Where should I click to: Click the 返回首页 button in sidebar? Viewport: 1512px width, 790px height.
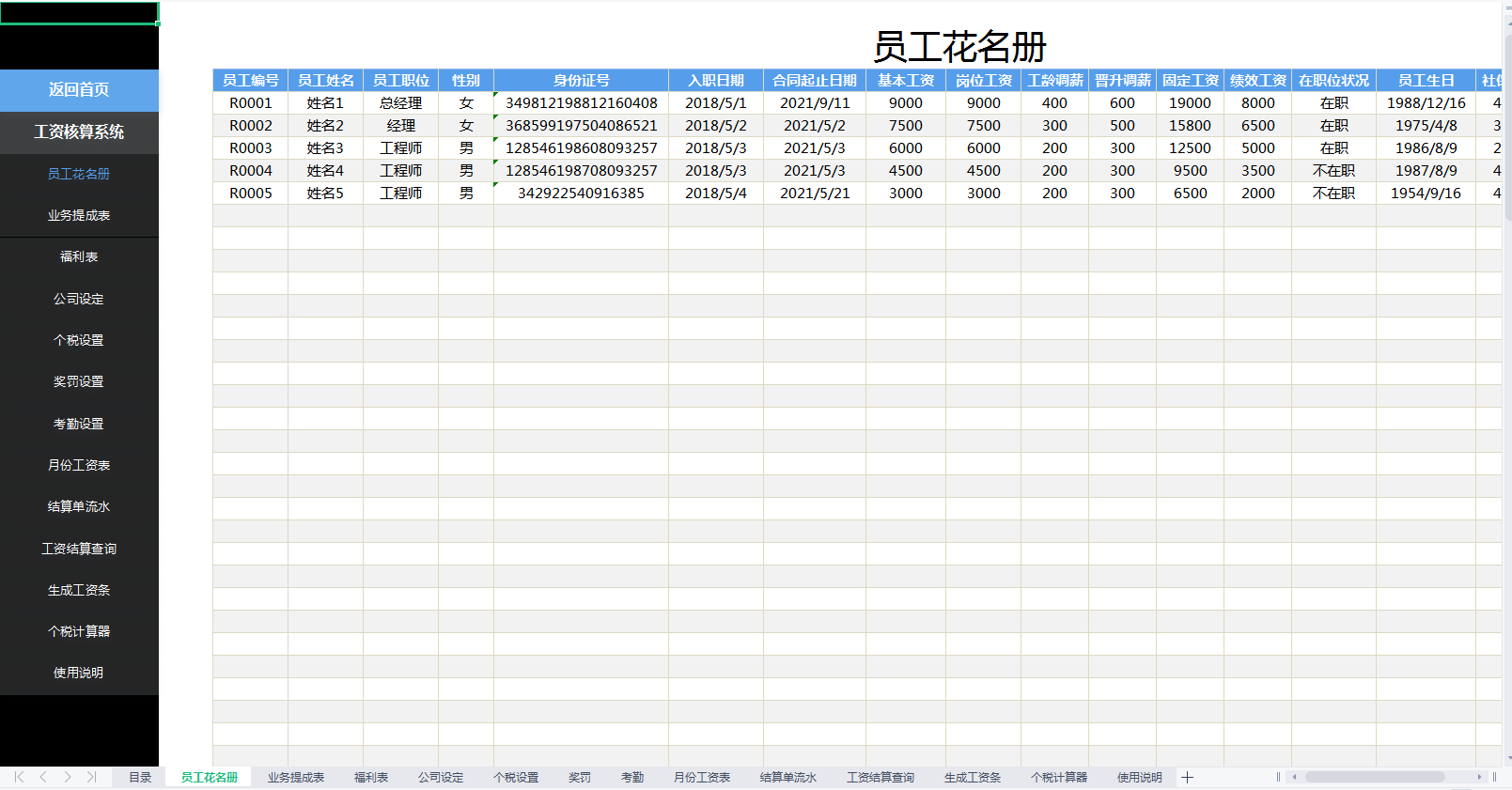pyautogui.click(x=79, y=90)
